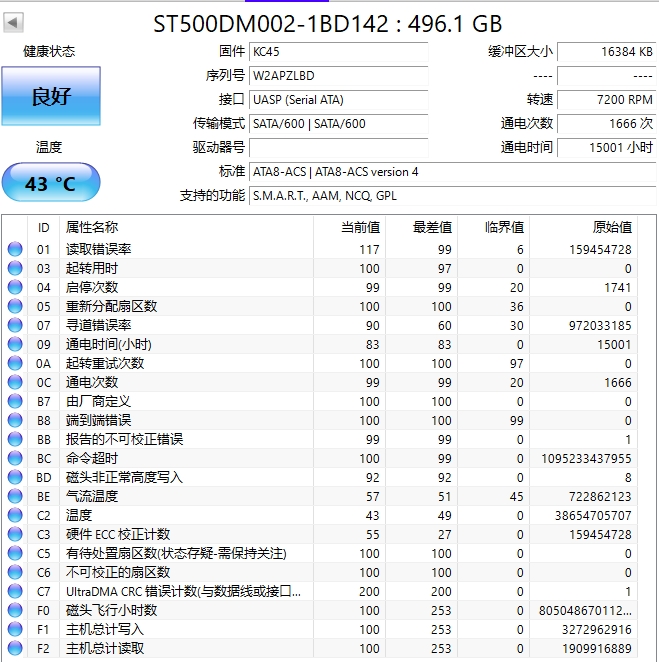Click status circle for C2 温度

(15, 515)
